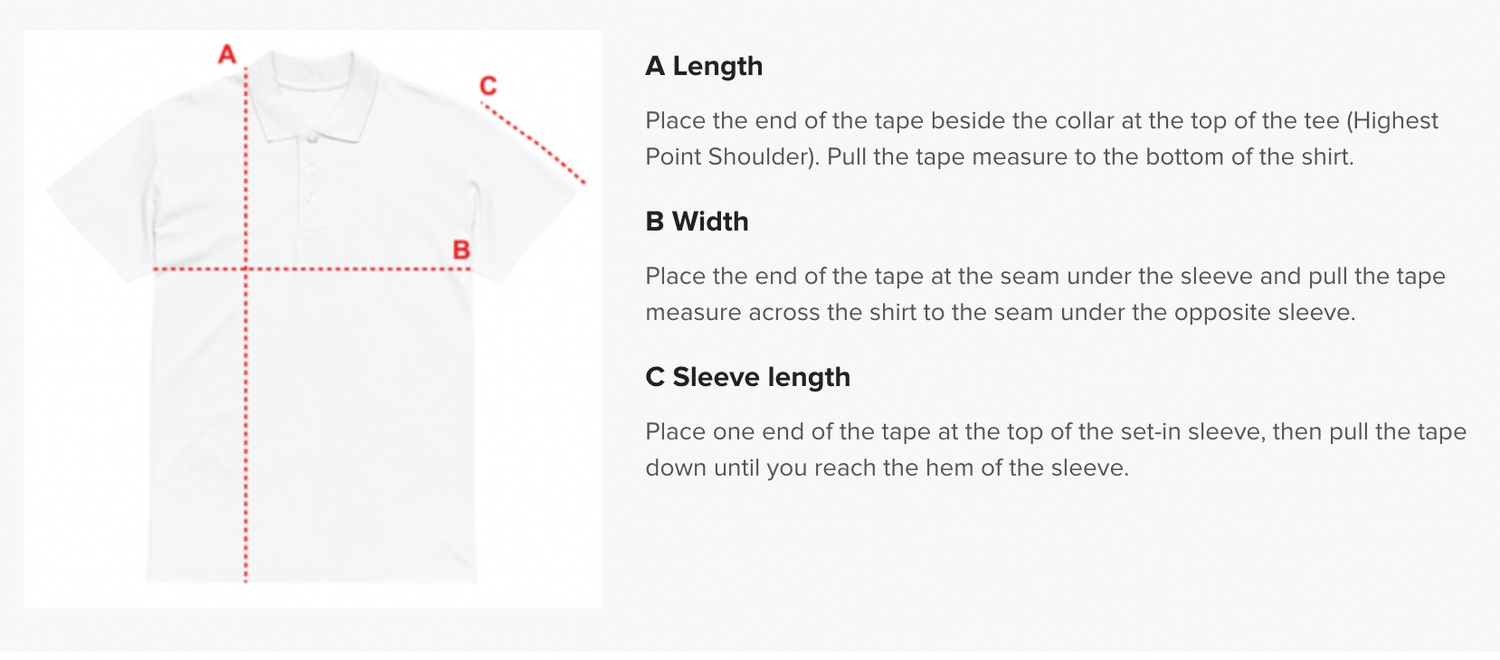This screenshot has height=660, width=1500.
Task: Select the 'C Sleeve length' heading
Action: coord(748,377)
